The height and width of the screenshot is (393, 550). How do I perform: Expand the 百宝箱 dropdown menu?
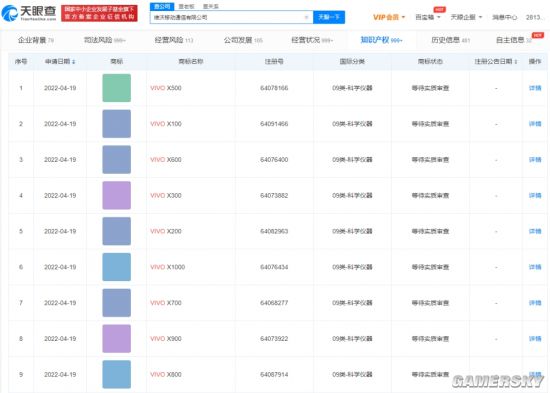(428, 17)
